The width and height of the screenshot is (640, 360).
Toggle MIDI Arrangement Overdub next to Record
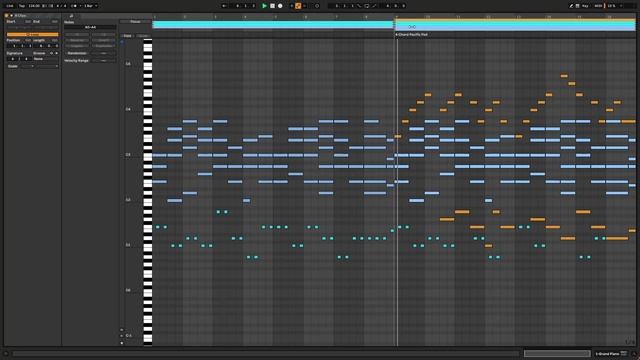(291, 6)
